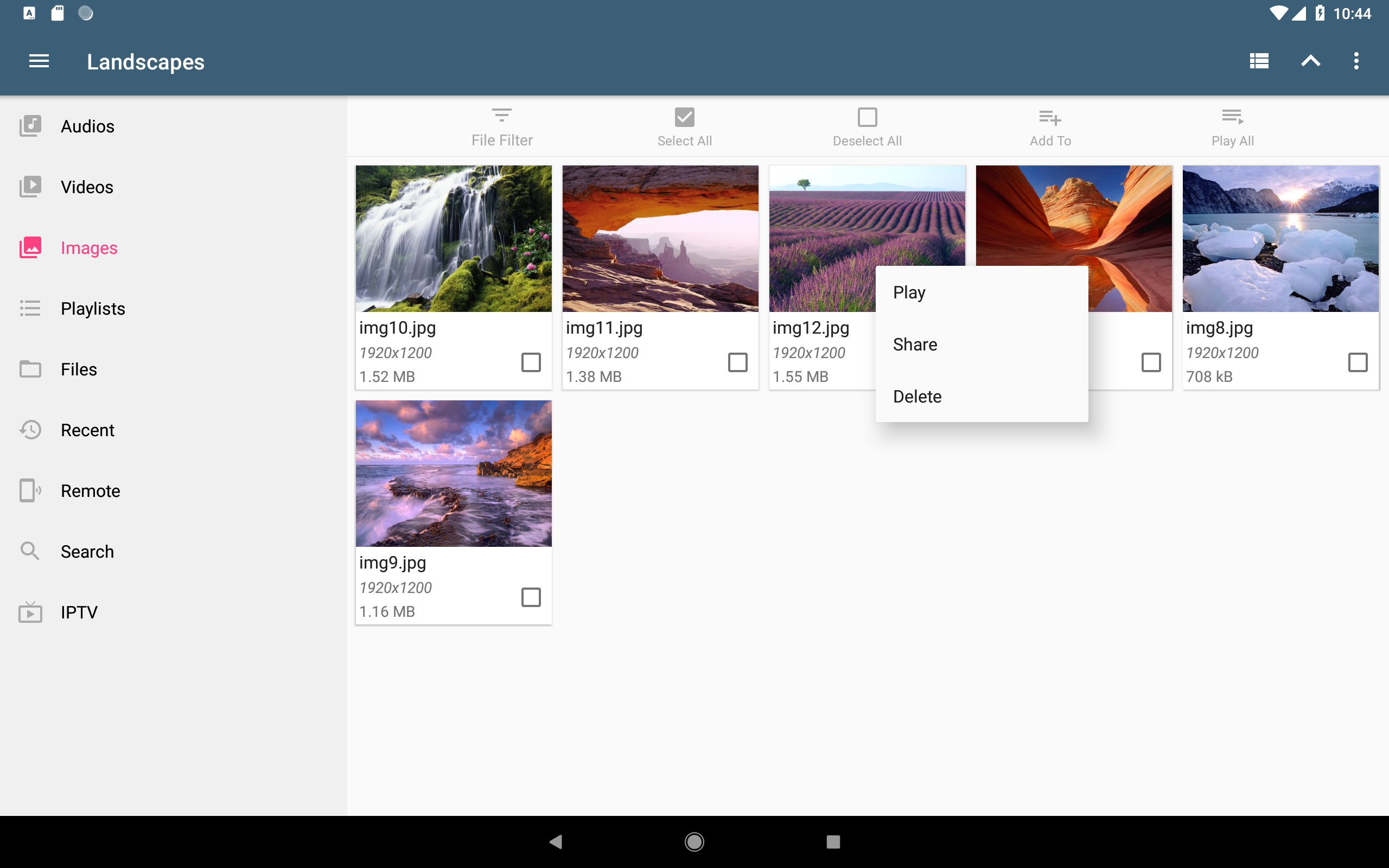The height and width of the screenshot is (868, 1389).
Task: Switch to list view layout
Action: [1259, 61]
